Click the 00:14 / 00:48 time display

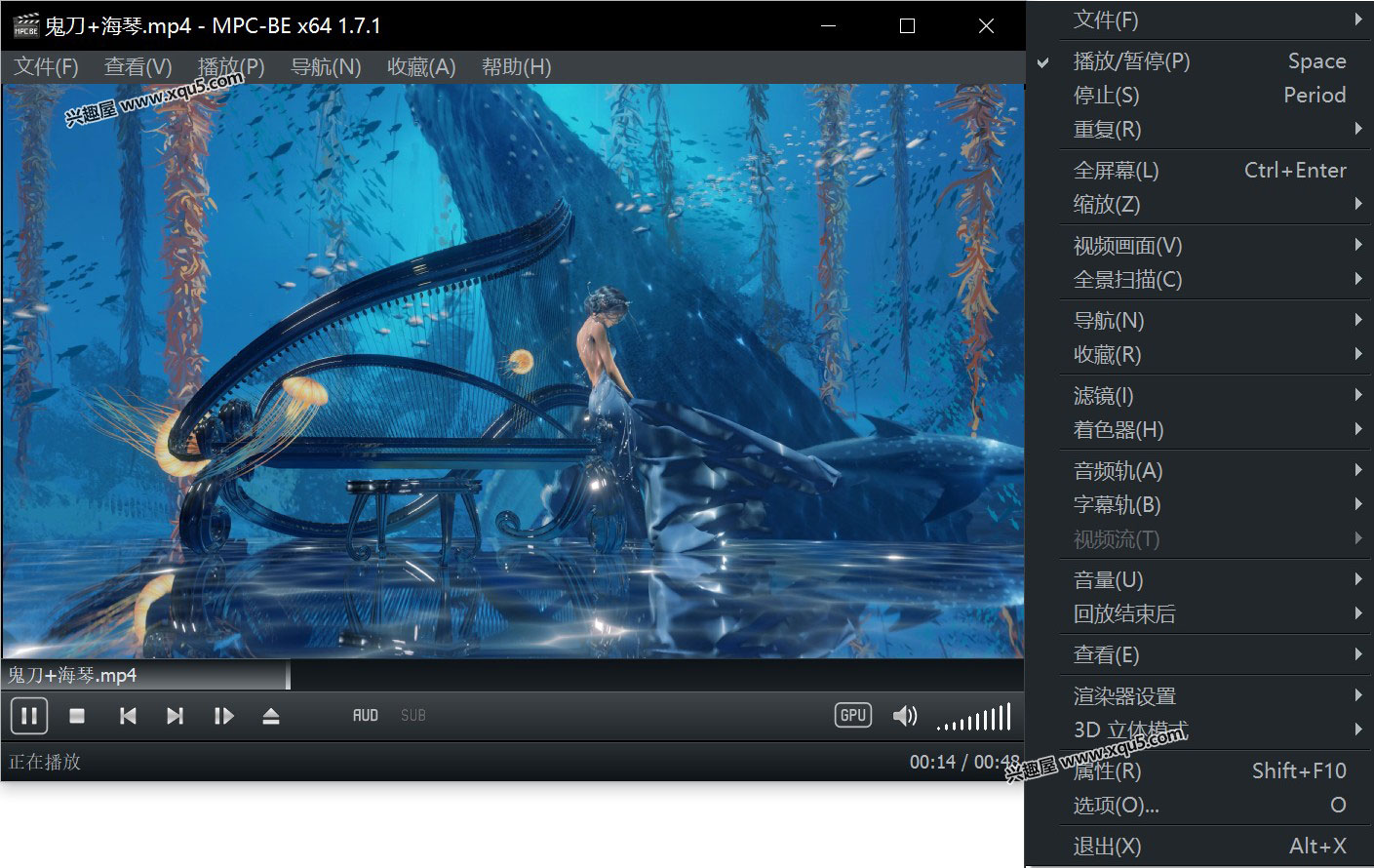(x=964, y=762)
